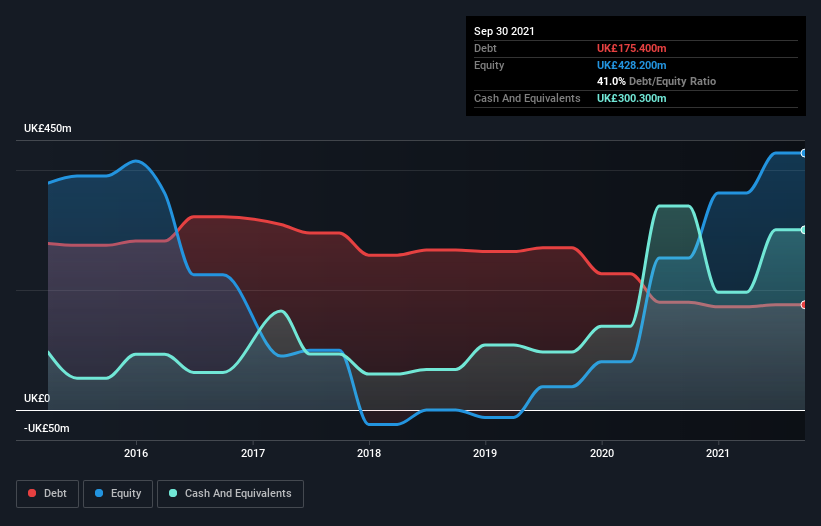Viewport: 821px width, 526px height.
Task: Click the UK£0 y-axis label
Action: [x=37, y=399]
